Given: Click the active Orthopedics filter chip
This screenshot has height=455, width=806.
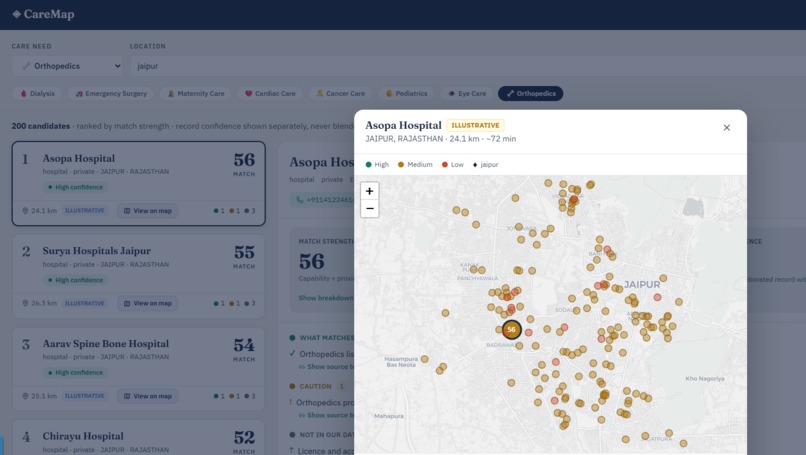Looking at the screenshot, I should (530, 94).
